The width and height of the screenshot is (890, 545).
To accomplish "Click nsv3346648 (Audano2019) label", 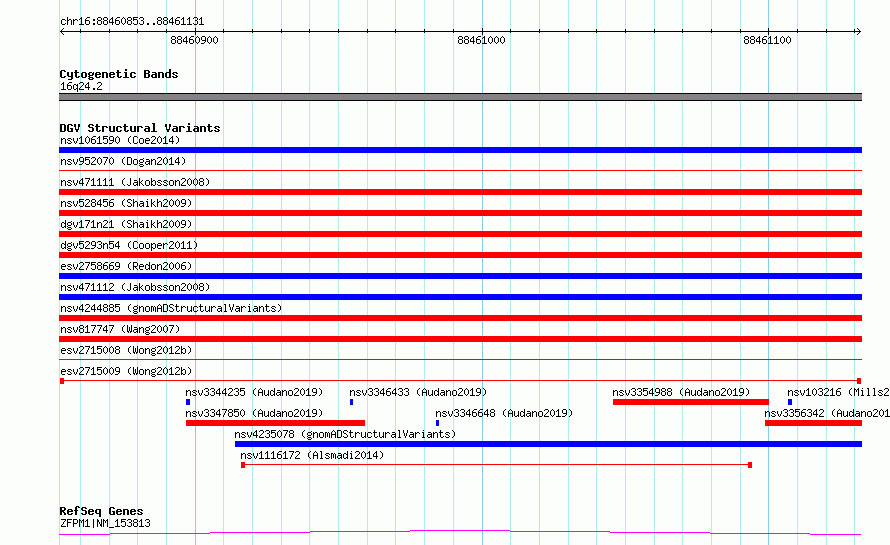I will point(504,413).
